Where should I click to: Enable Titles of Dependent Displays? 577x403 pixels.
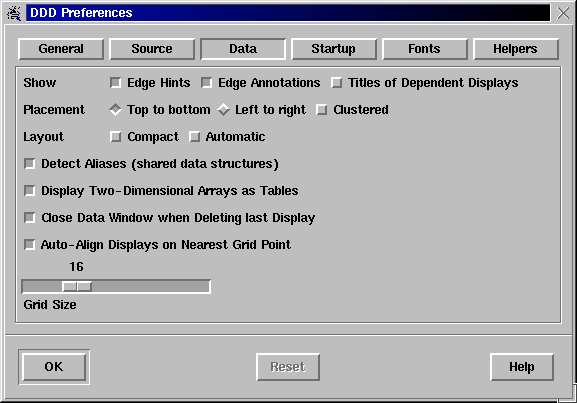[336, 83]
